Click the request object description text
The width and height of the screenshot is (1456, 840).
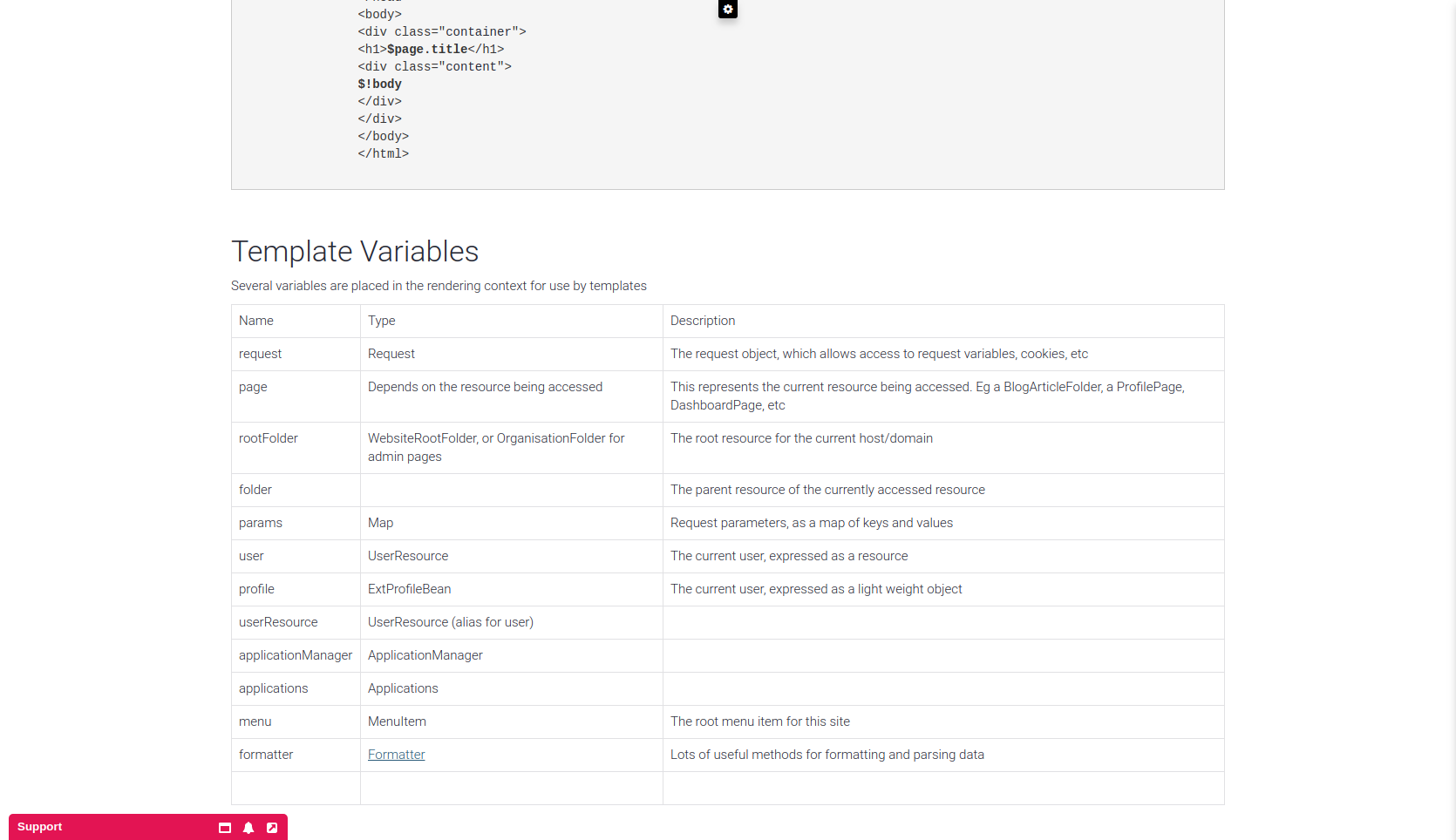pyautogui.click(x=879, y=354)
